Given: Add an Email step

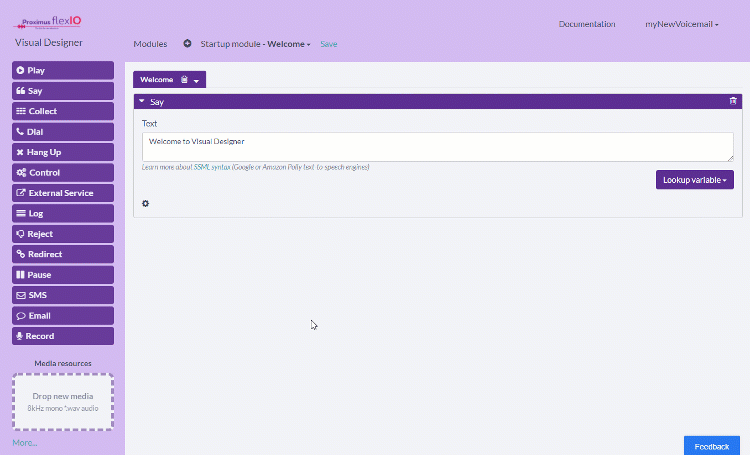Looking at the screenshot, I should coord(63,316).
